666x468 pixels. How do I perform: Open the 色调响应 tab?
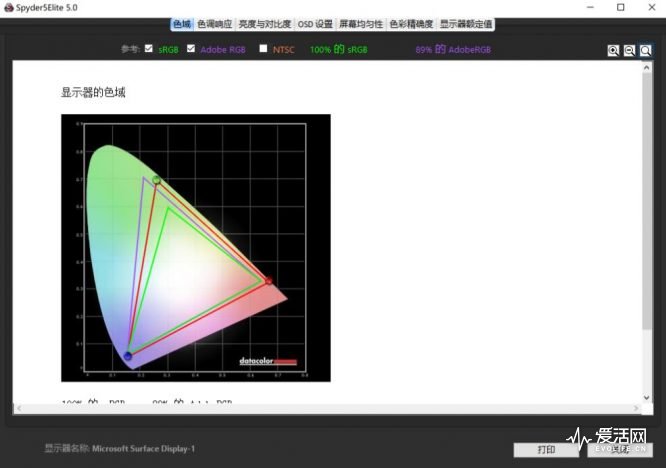214,24
